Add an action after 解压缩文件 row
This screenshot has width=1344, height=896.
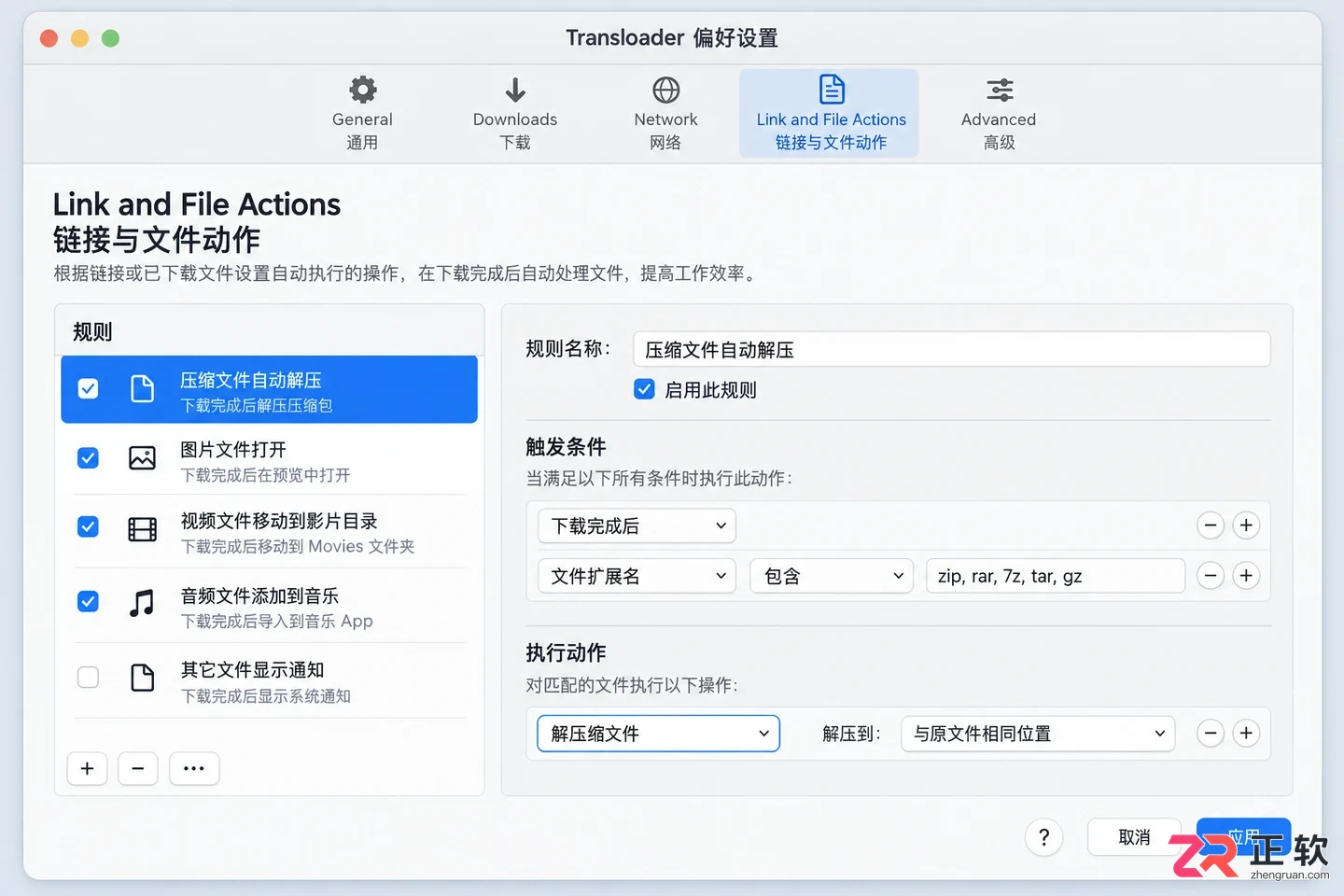(1246, 734)
